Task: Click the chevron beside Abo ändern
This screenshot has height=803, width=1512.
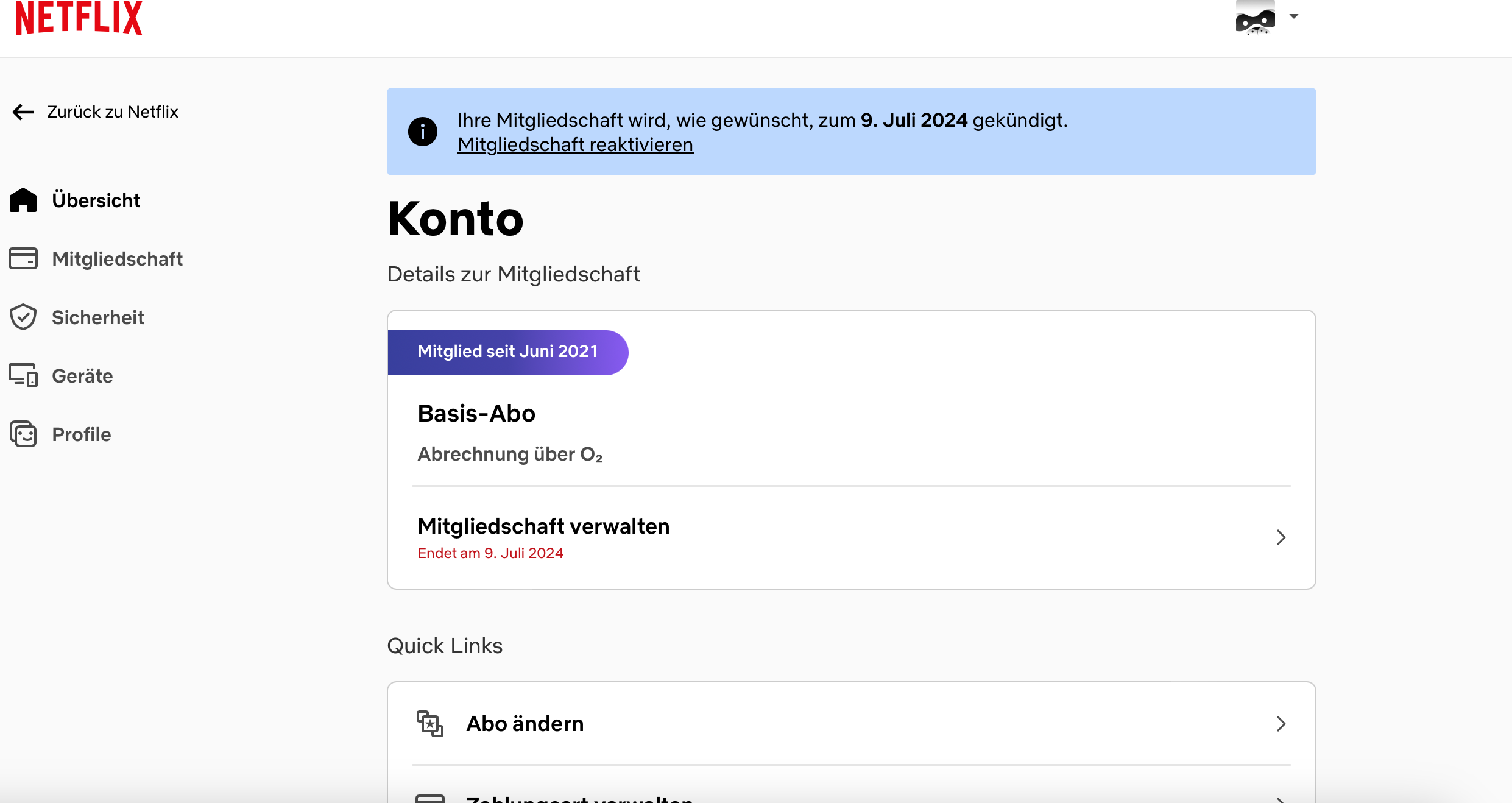Action: pyautogui.click(x=1281, y=724)
